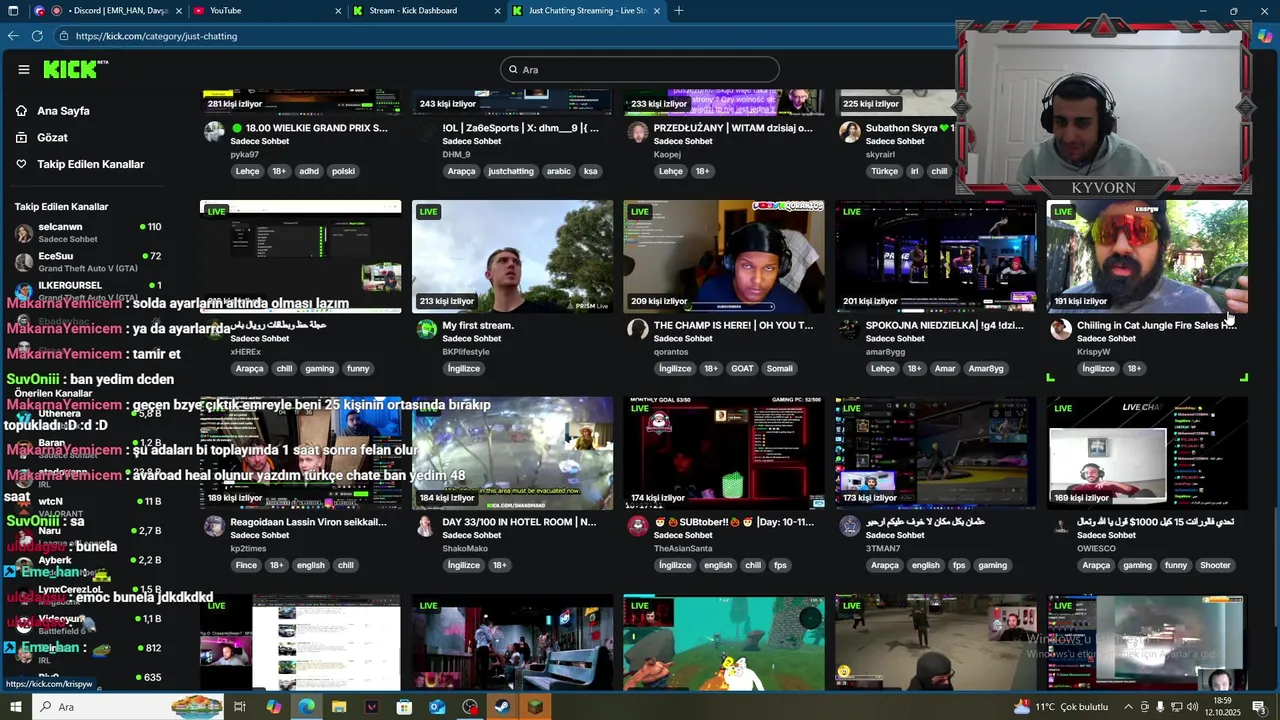Switch to the Discord EMR_HAN tab
This screenshot has height=720, width=1280.
coord(110,11)
